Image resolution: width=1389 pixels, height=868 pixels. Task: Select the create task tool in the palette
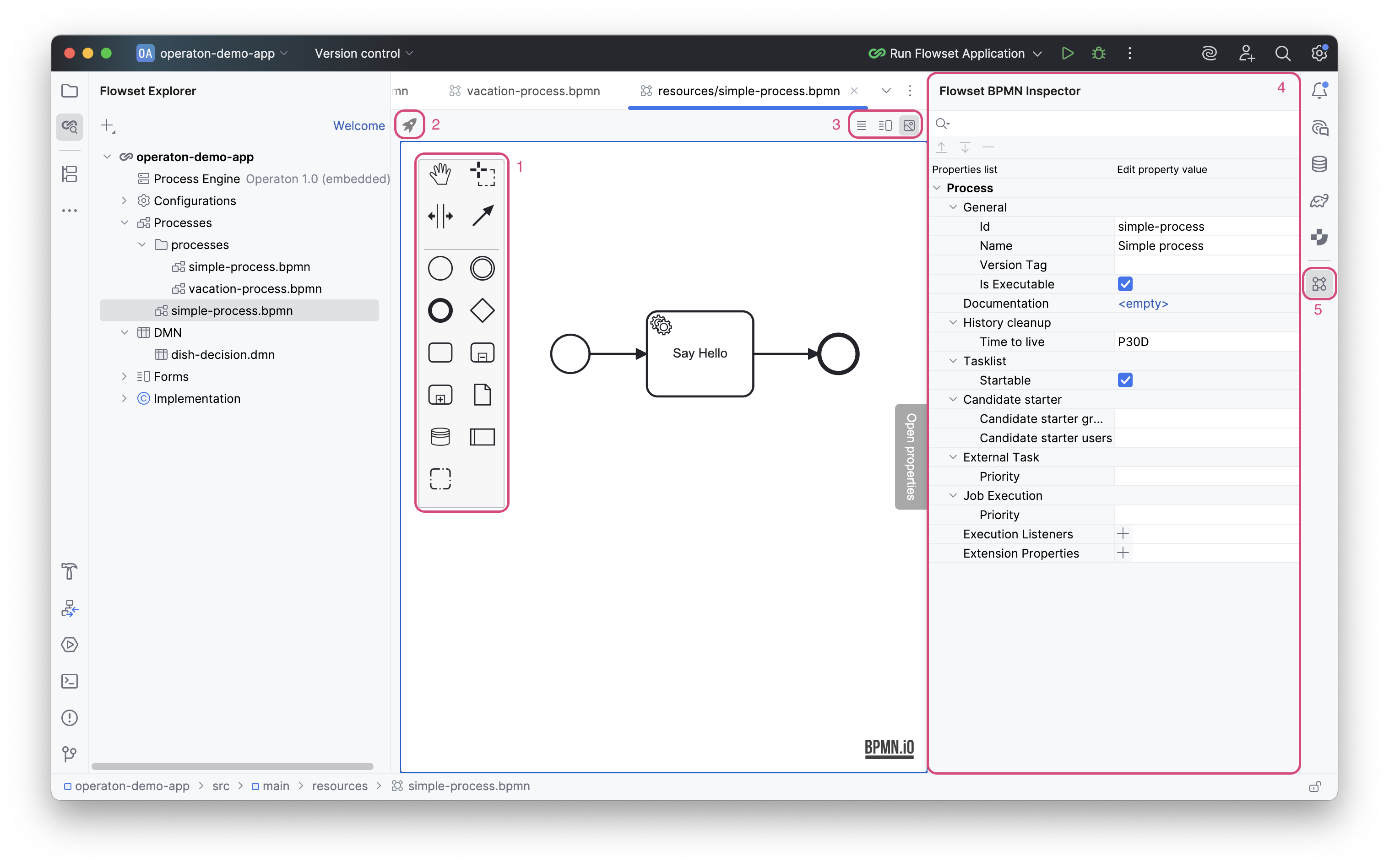439,353
